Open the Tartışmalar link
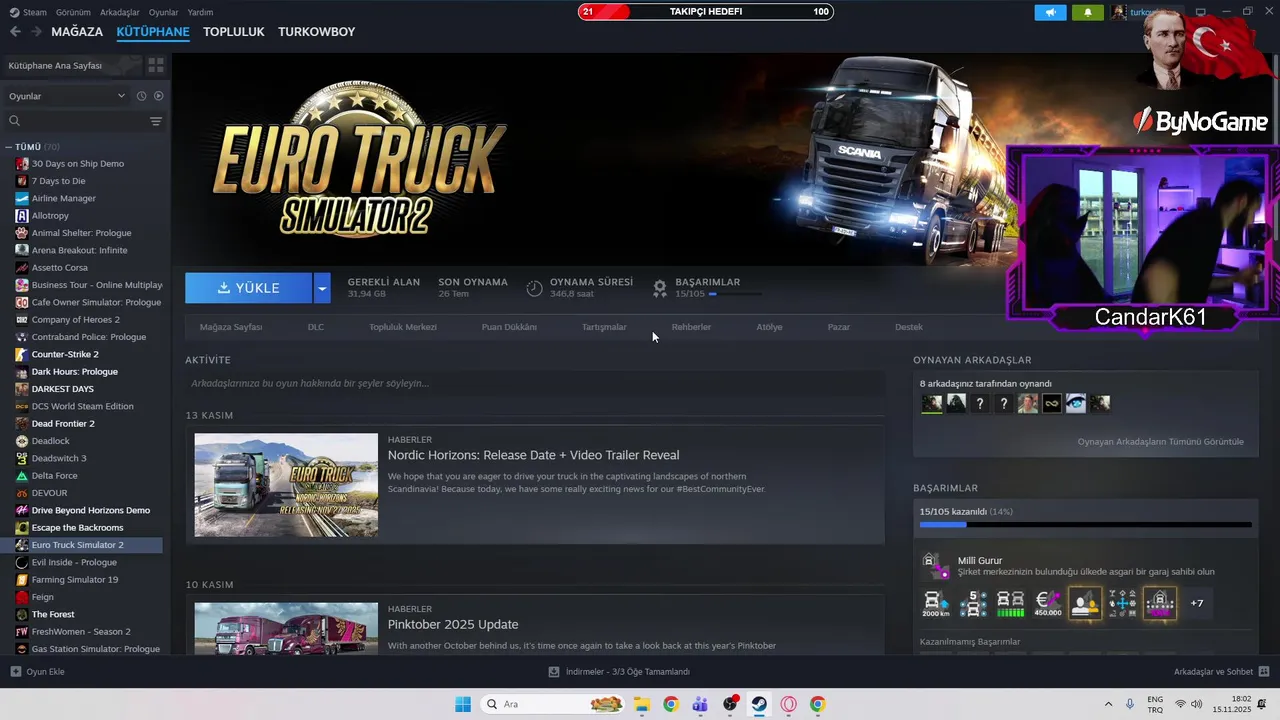This screenshot has width=1280, height=720. pos(604,327)
